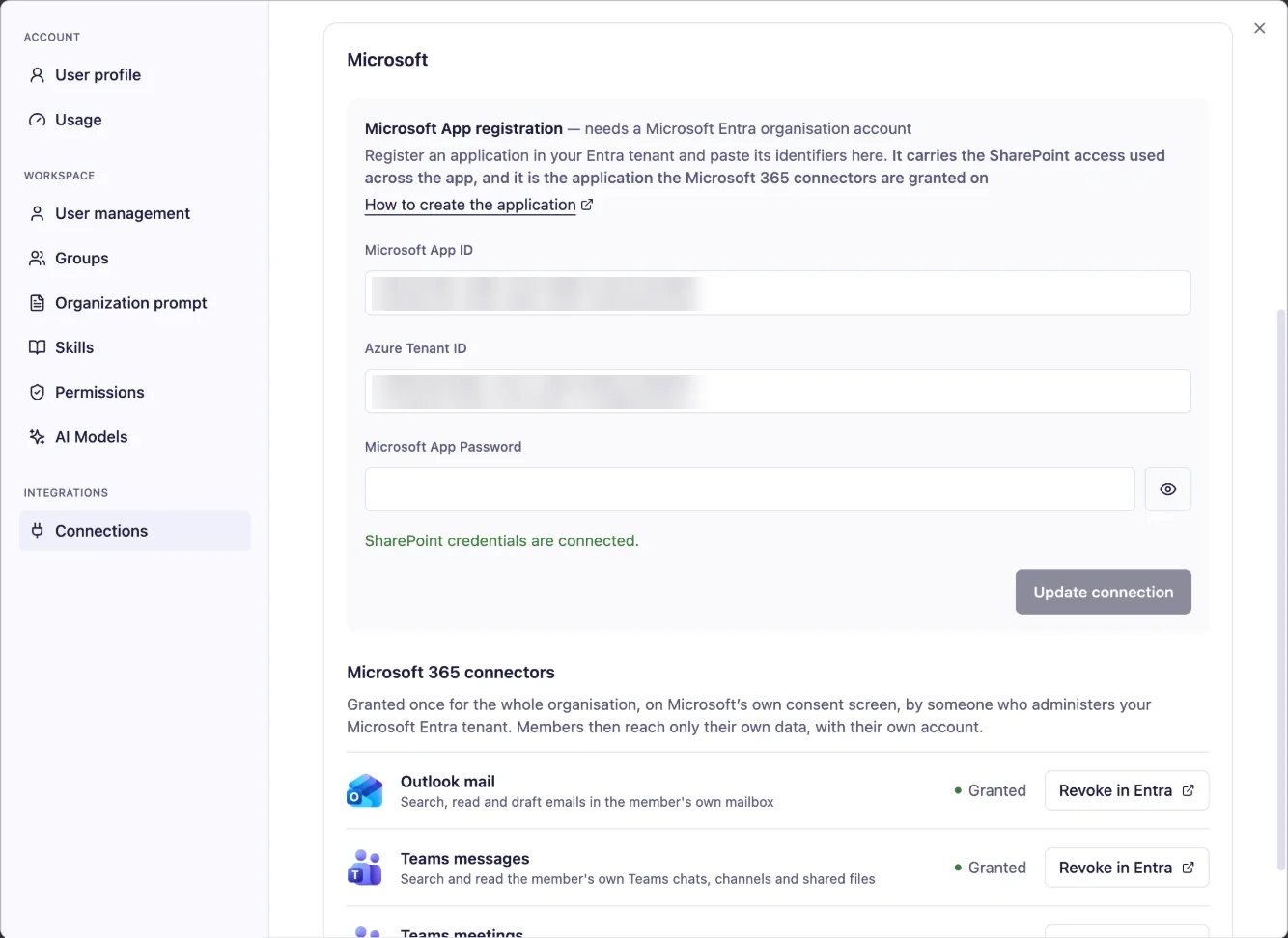
Task: Click the "Azure Tenant ID" field label
Action: (x=415, y=348)
